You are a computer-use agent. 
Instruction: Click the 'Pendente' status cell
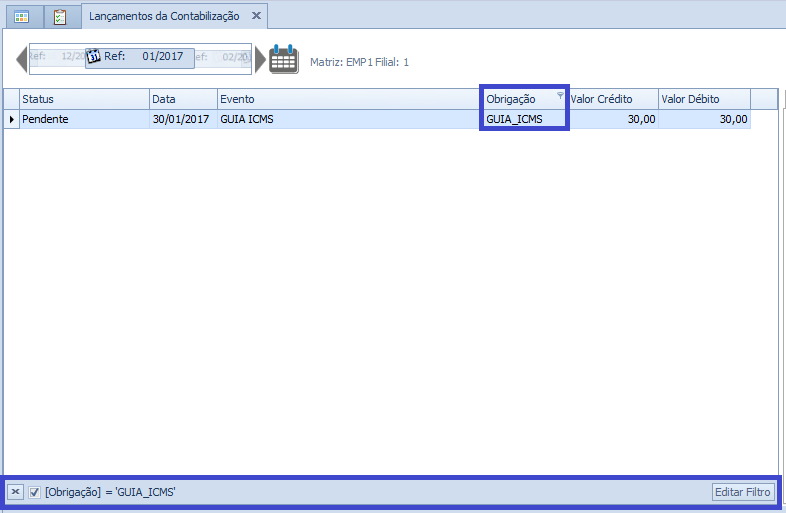click(x=84, y=119)
